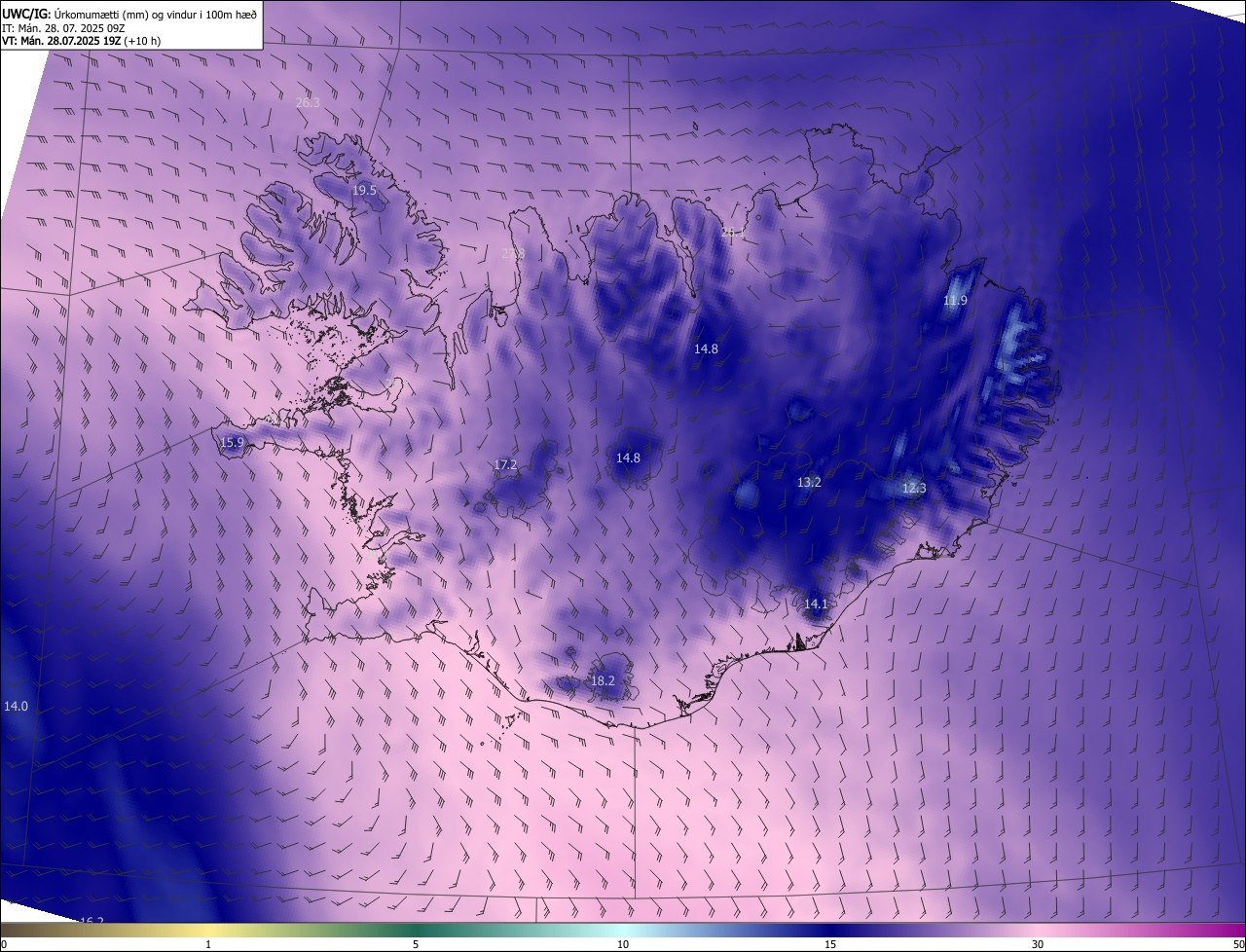Click the valid time 'VT: Mán. 28.07.2025 19Z'

coord(60,41)
